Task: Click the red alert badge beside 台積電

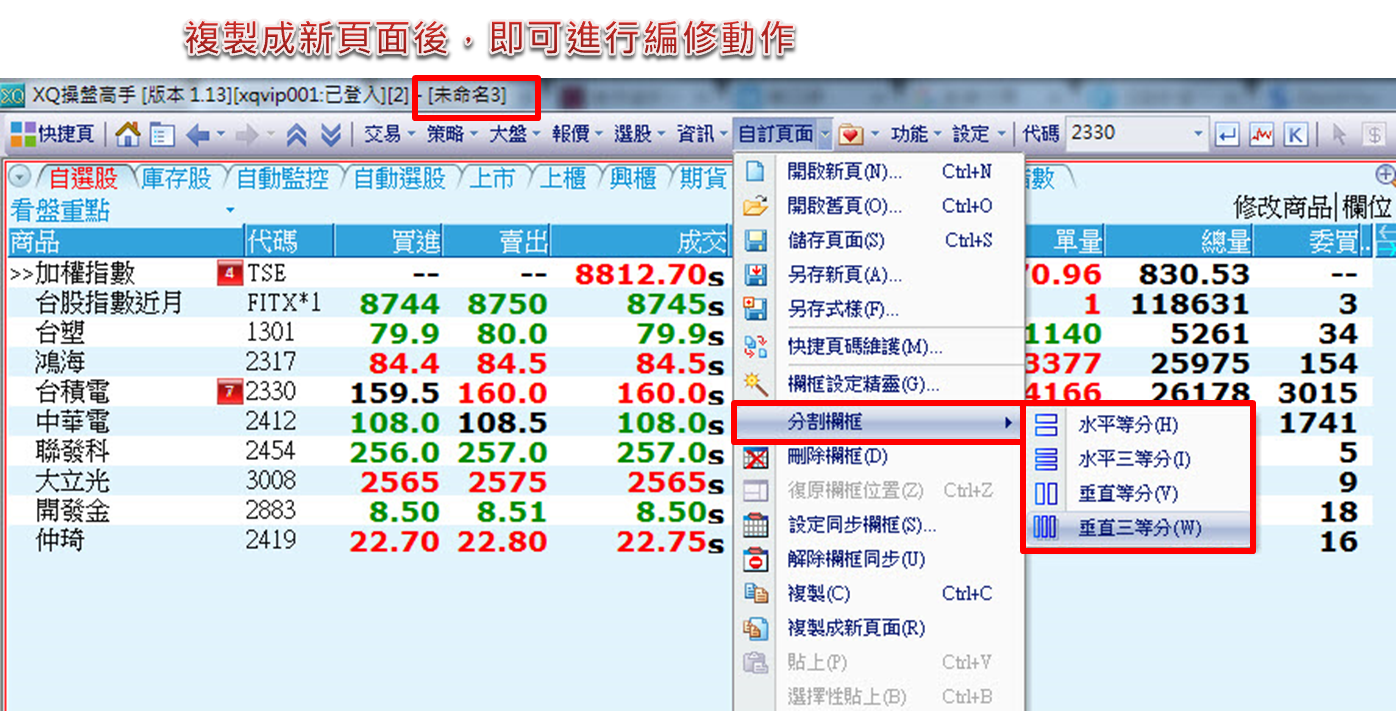Action: point(230,393)
